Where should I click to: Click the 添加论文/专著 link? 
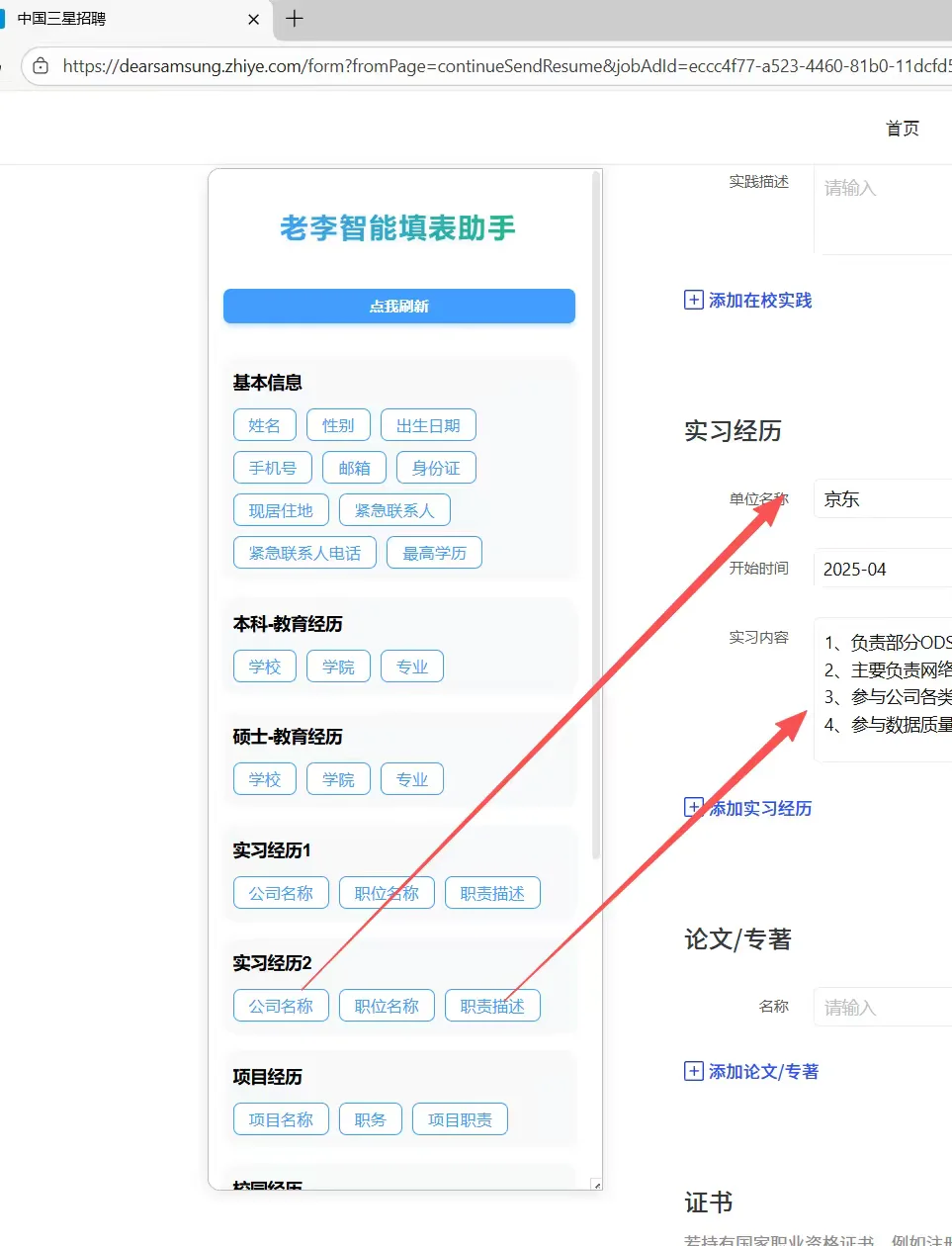(763, 1071)
